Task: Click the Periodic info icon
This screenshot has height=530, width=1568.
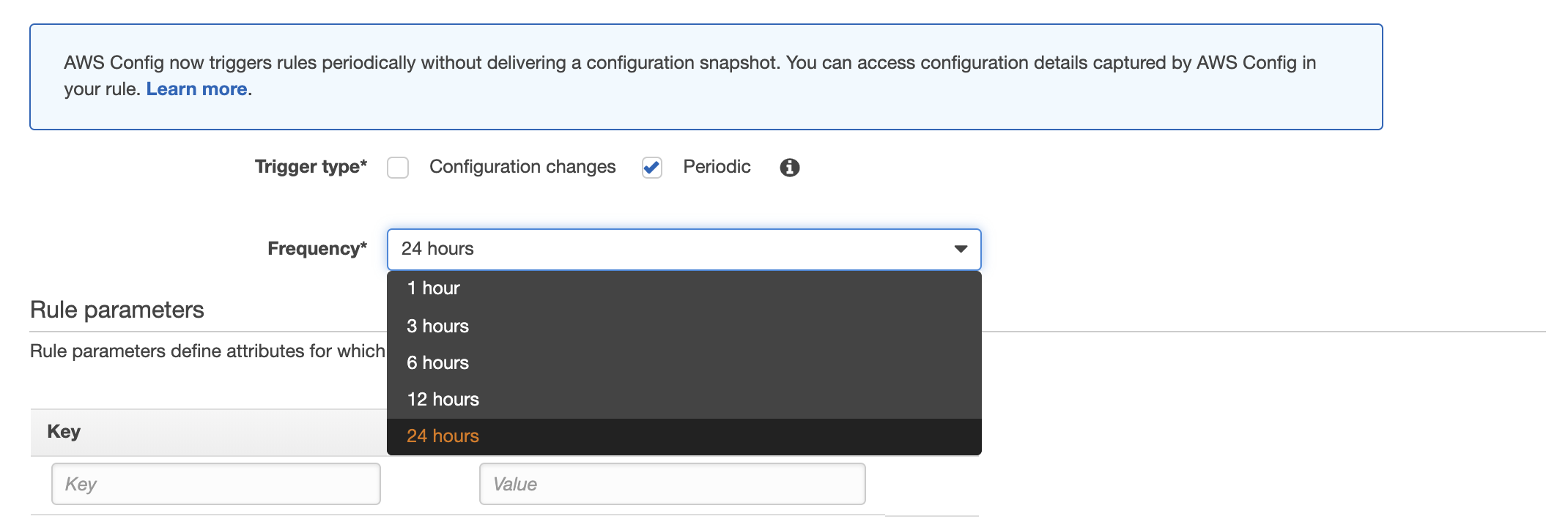Action: coord(789,168)
